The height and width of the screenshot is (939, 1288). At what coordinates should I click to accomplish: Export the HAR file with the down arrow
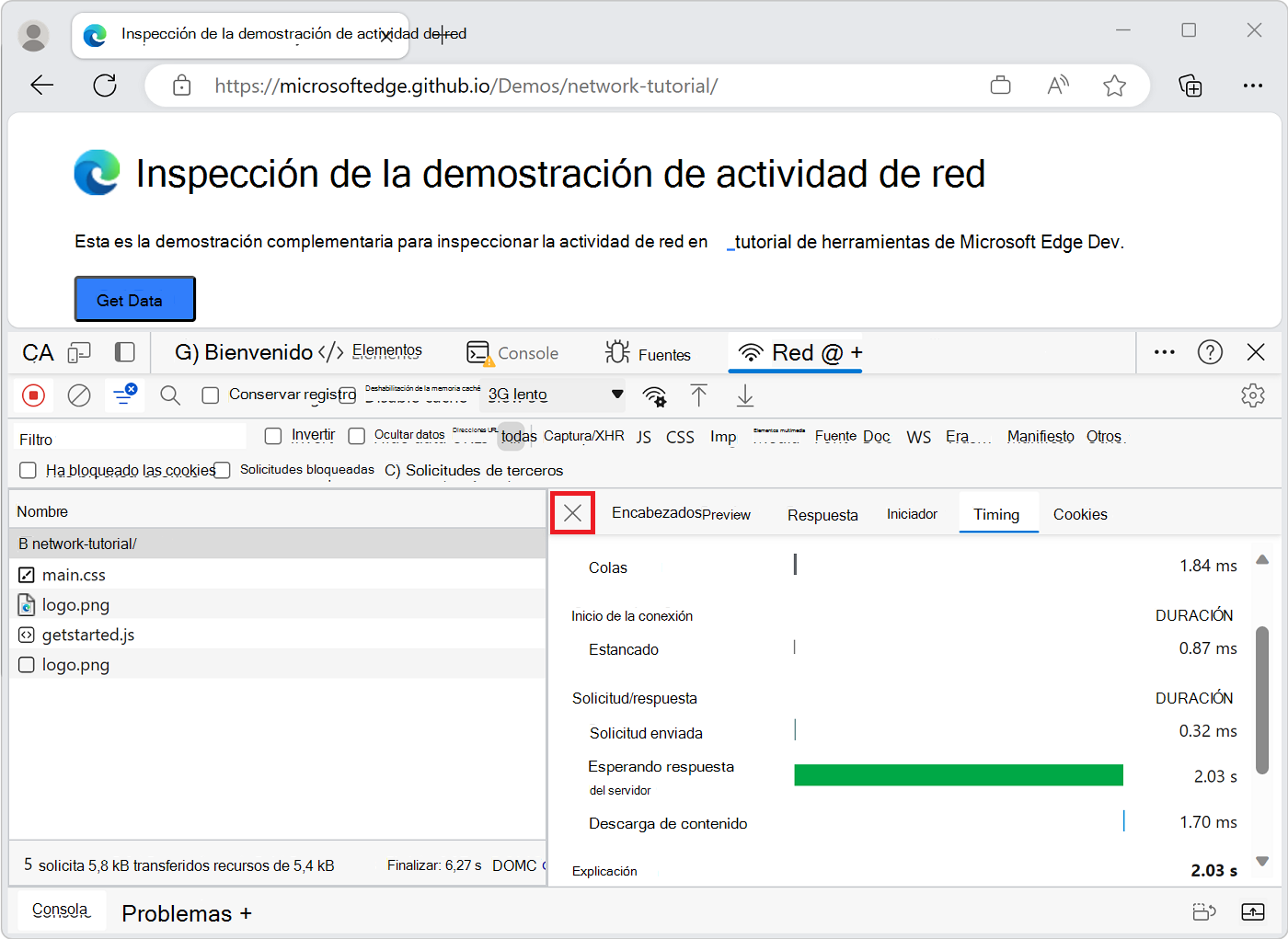click(745, 395)
